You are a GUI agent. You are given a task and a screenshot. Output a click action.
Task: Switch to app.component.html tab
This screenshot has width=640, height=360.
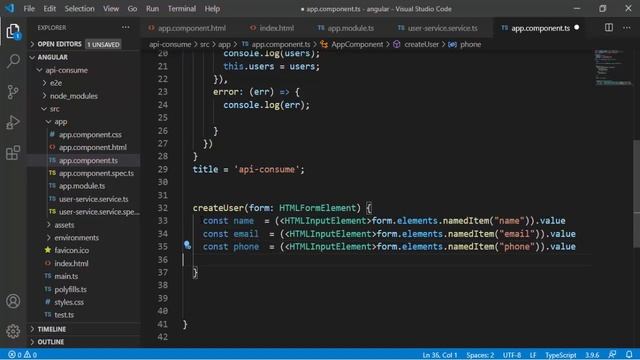coord(187,28)
